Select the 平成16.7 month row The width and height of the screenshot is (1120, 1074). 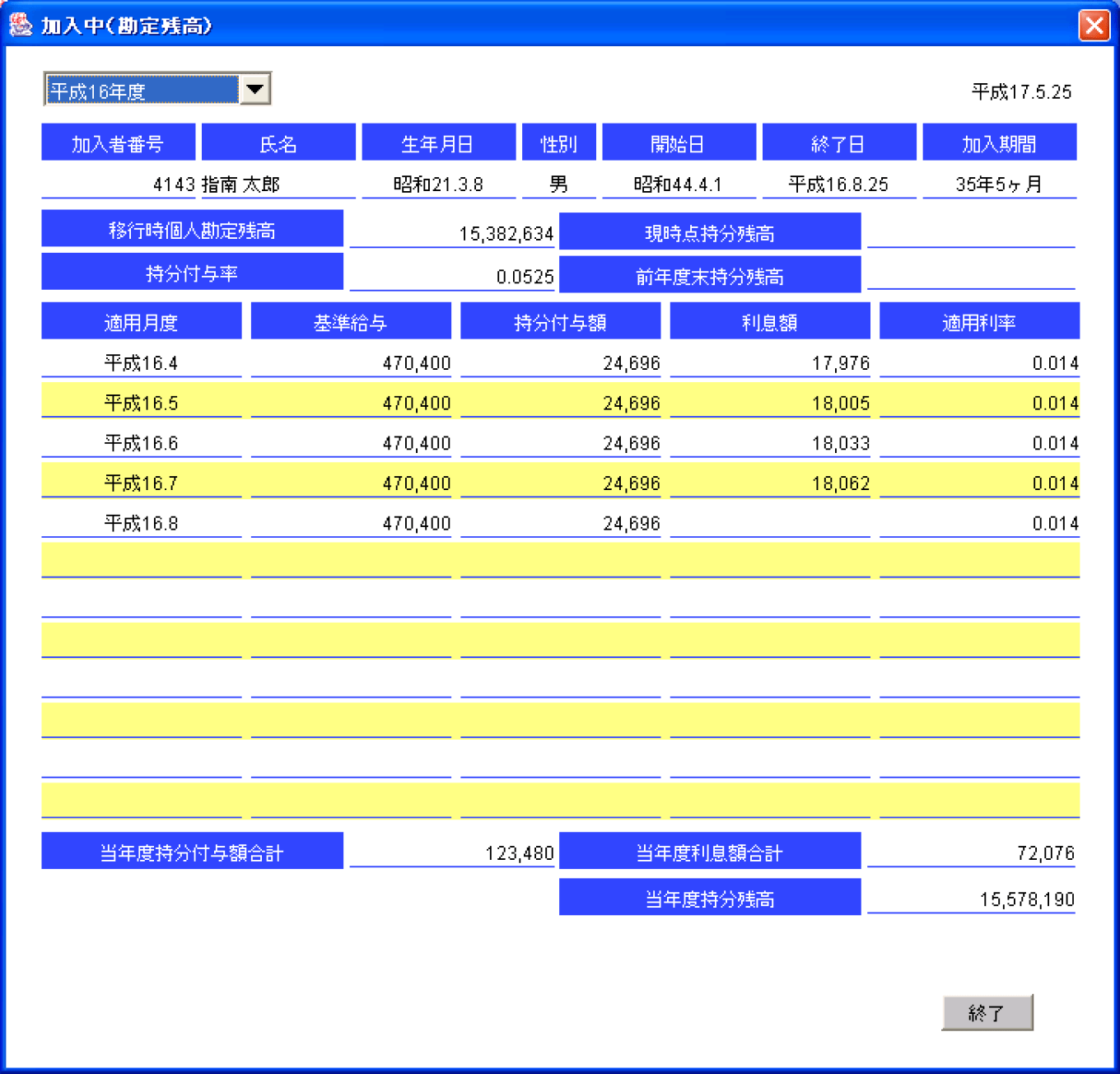pyautogui.click(x=560, y=482)
